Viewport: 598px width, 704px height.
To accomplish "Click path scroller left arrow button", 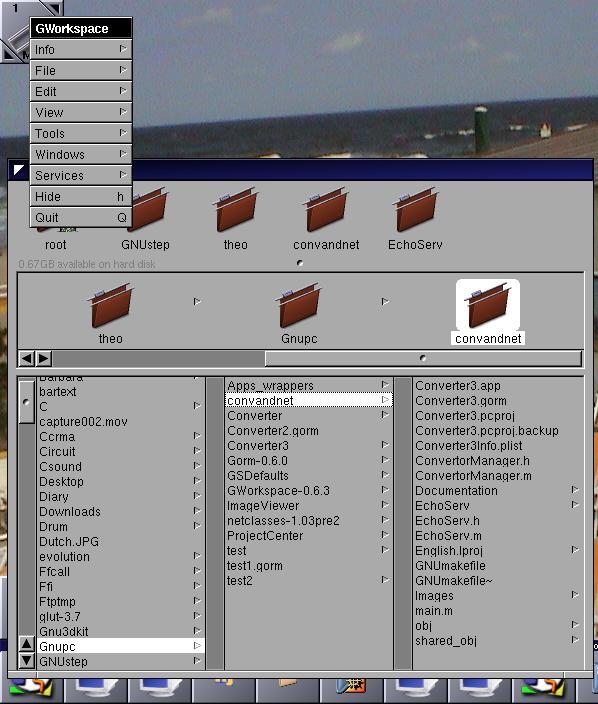I will tap(27, 358).
